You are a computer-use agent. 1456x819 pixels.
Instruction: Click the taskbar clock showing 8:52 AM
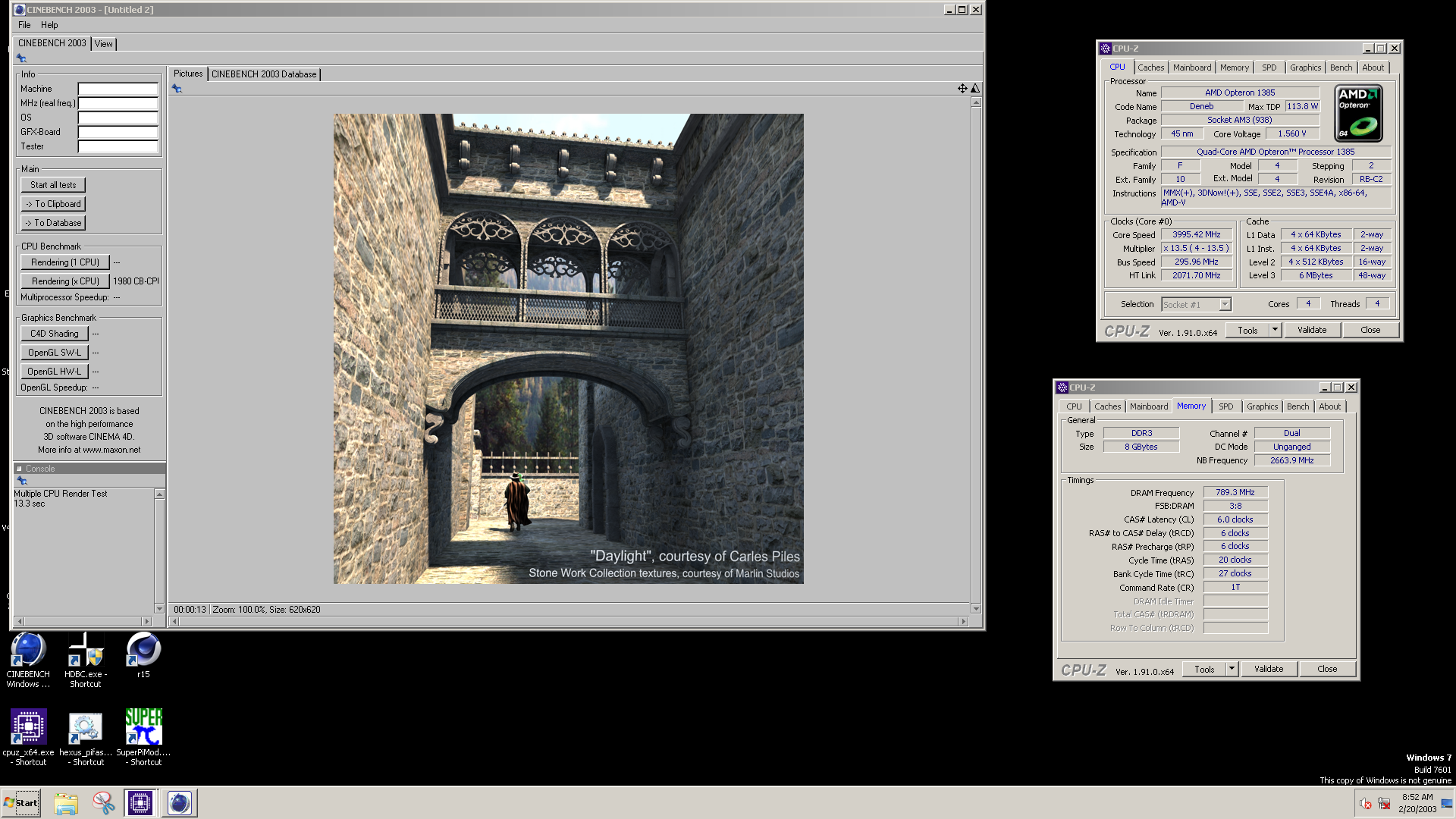1417,803
